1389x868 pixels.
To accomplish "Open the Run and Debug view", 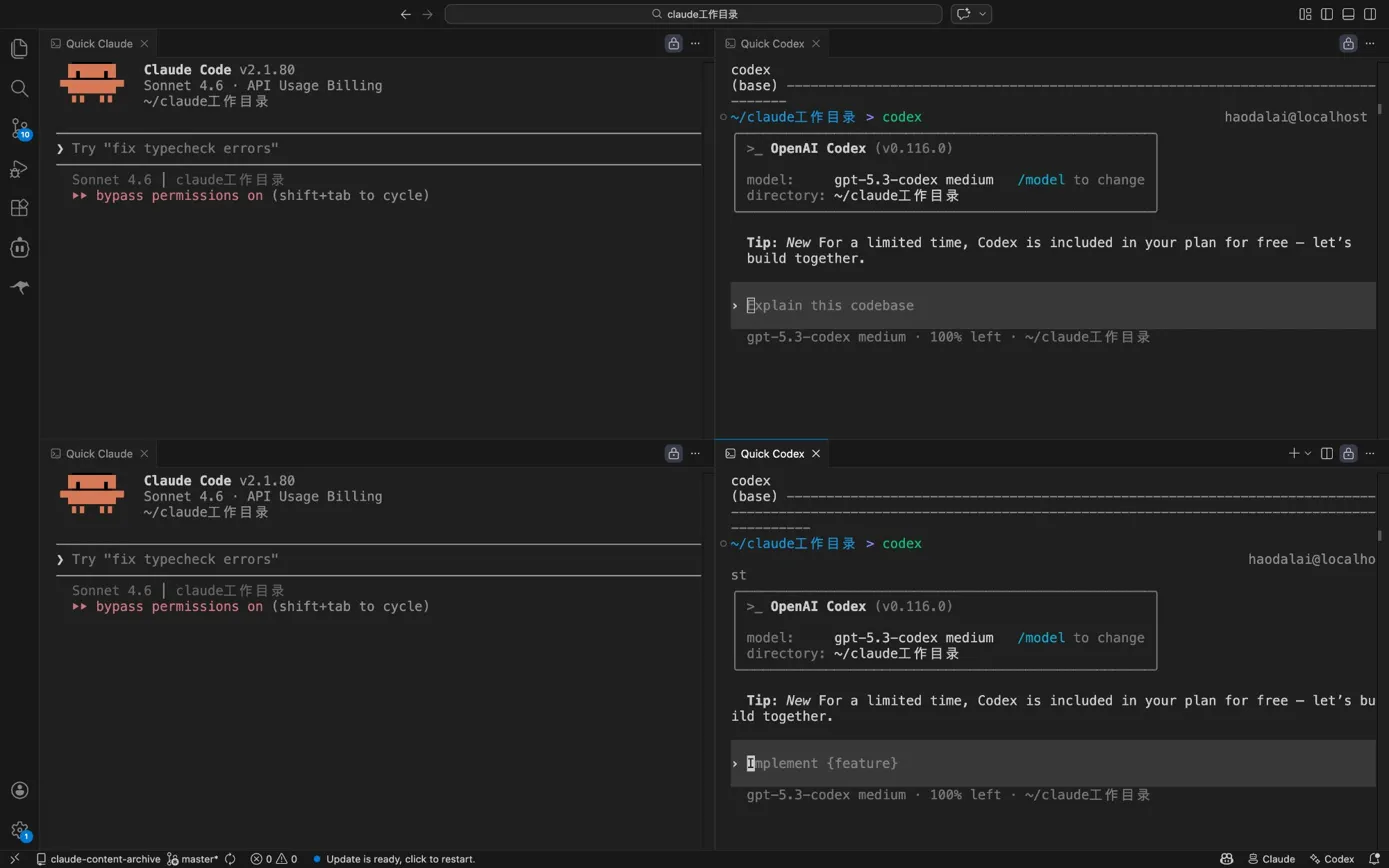I will click(19, 168).
